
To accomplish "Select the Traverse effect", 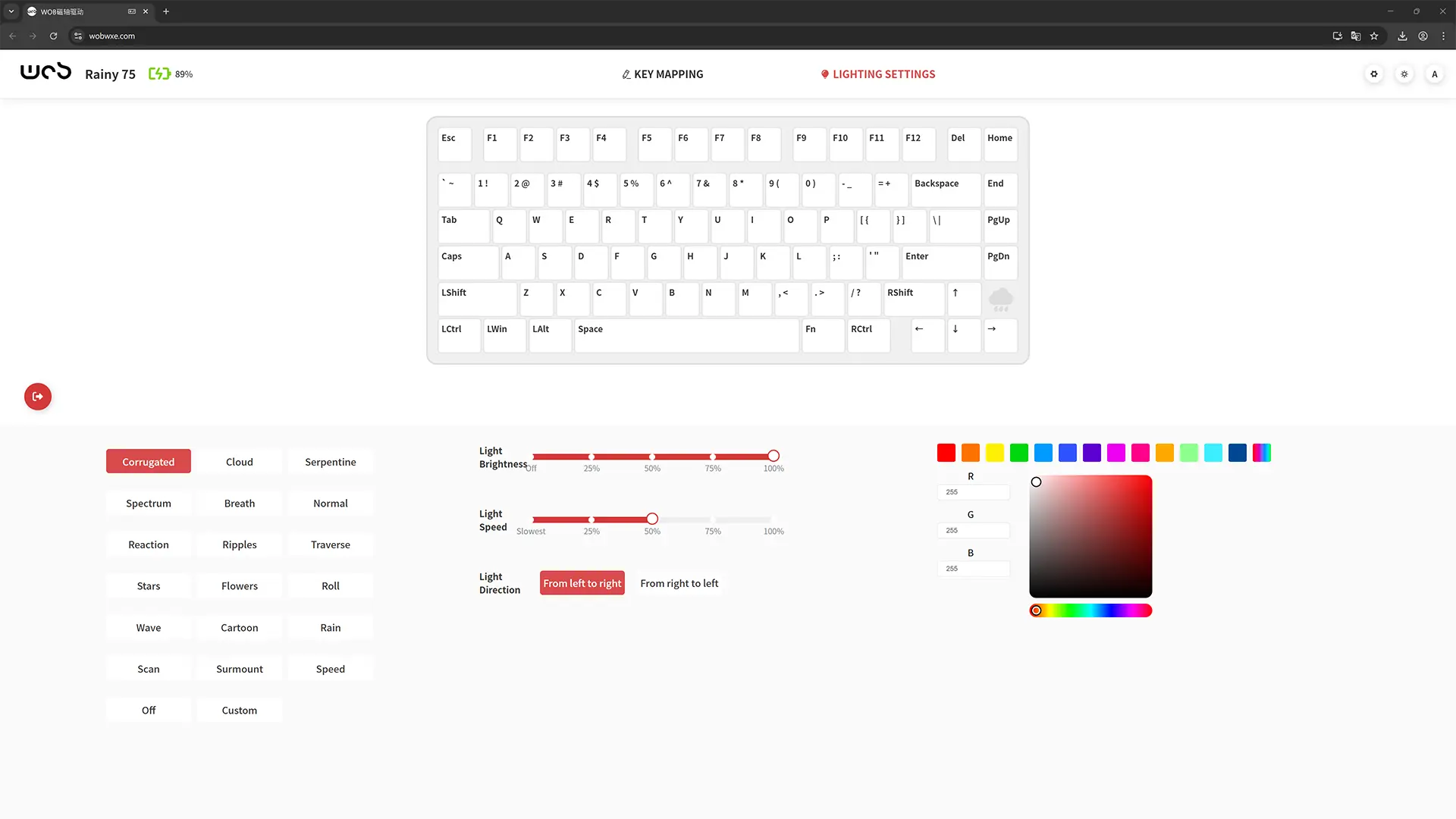I will click(x=331, y=544).
